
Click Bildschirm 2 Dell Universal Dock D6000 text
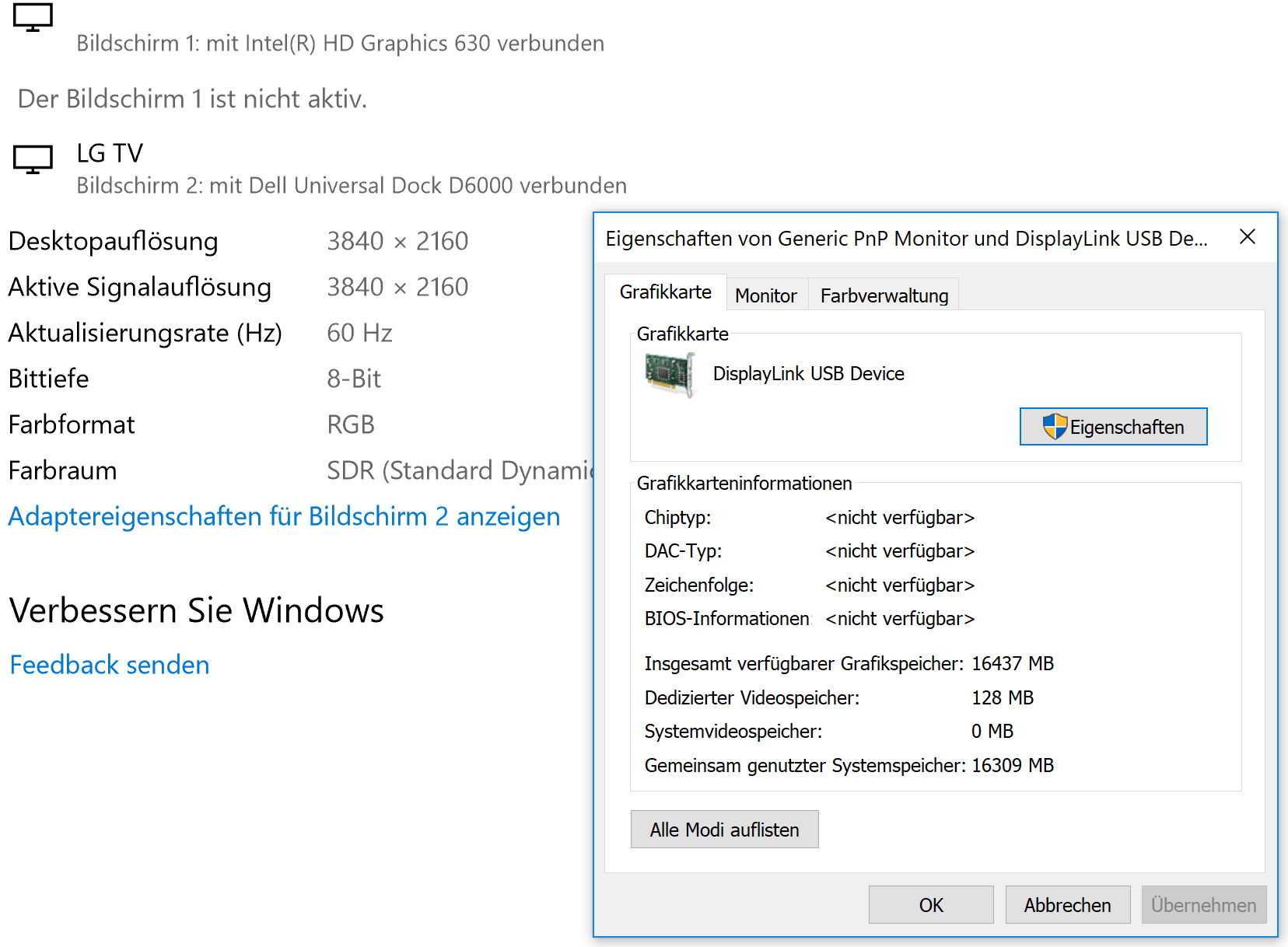click(352, 186)
